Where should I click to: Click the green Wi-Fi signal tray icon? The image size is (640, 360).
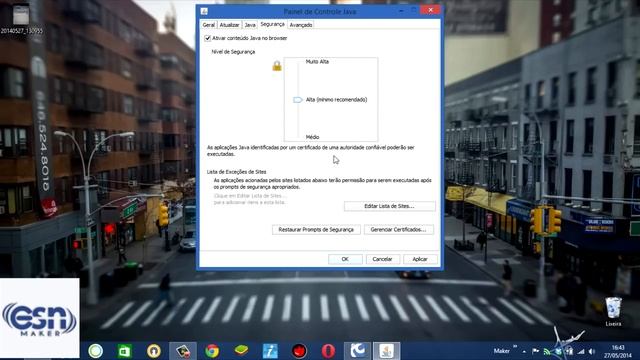click(x=547, y=351)
